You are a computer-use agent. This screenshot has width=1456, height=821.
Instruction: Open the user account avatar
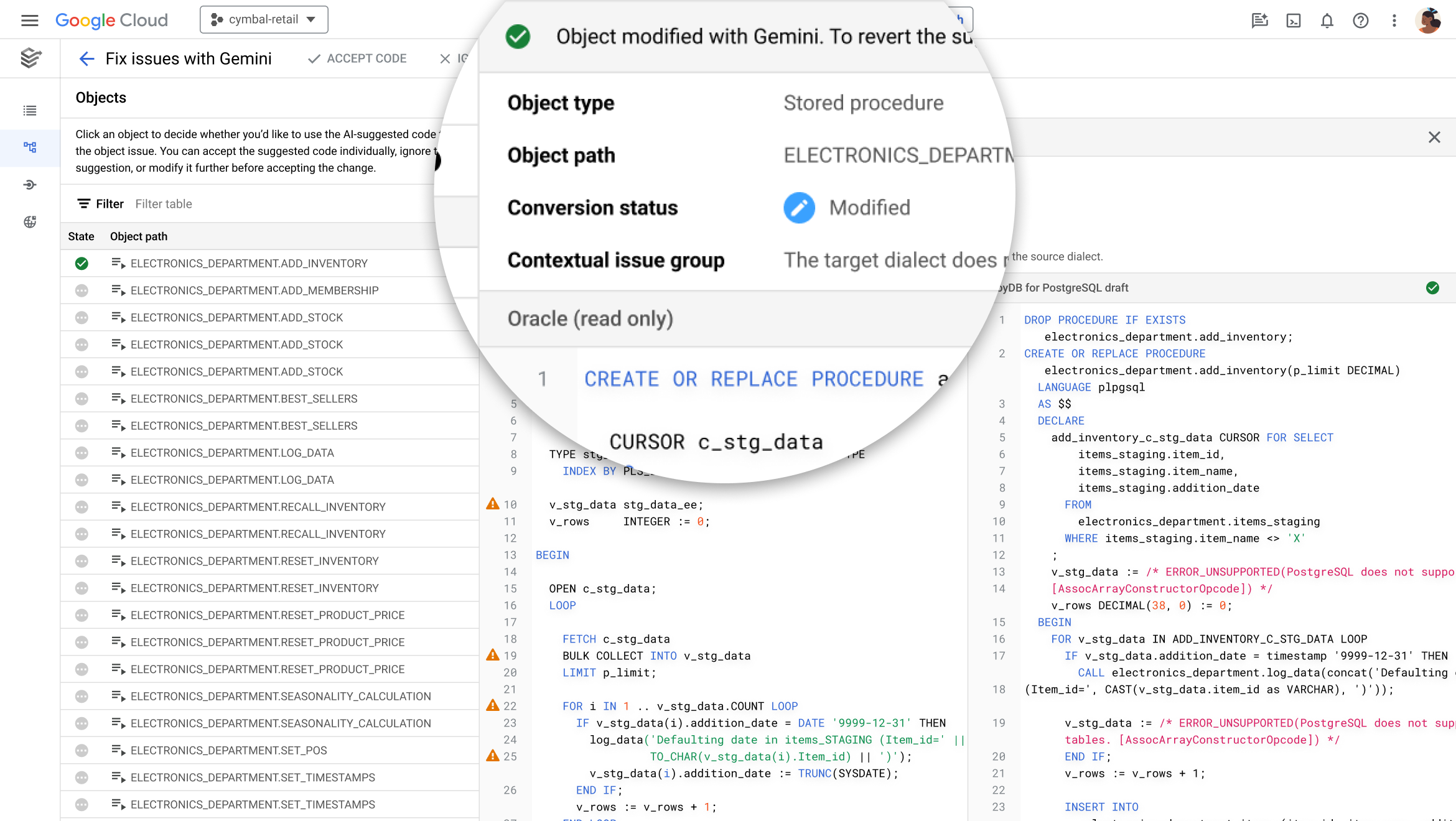click(1428, 21)
